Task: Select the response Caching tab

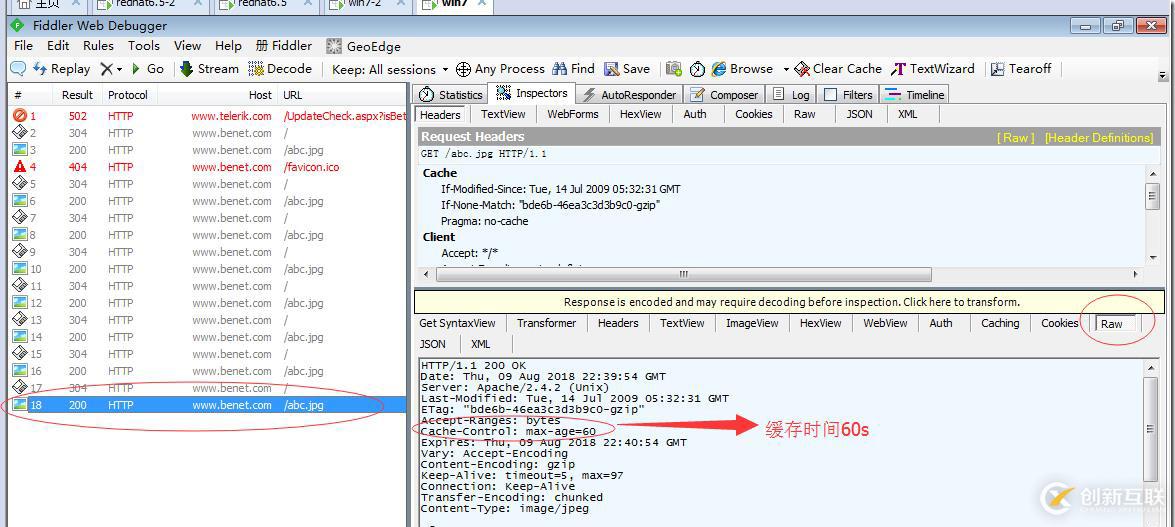Action: (x=1000, y=323)
